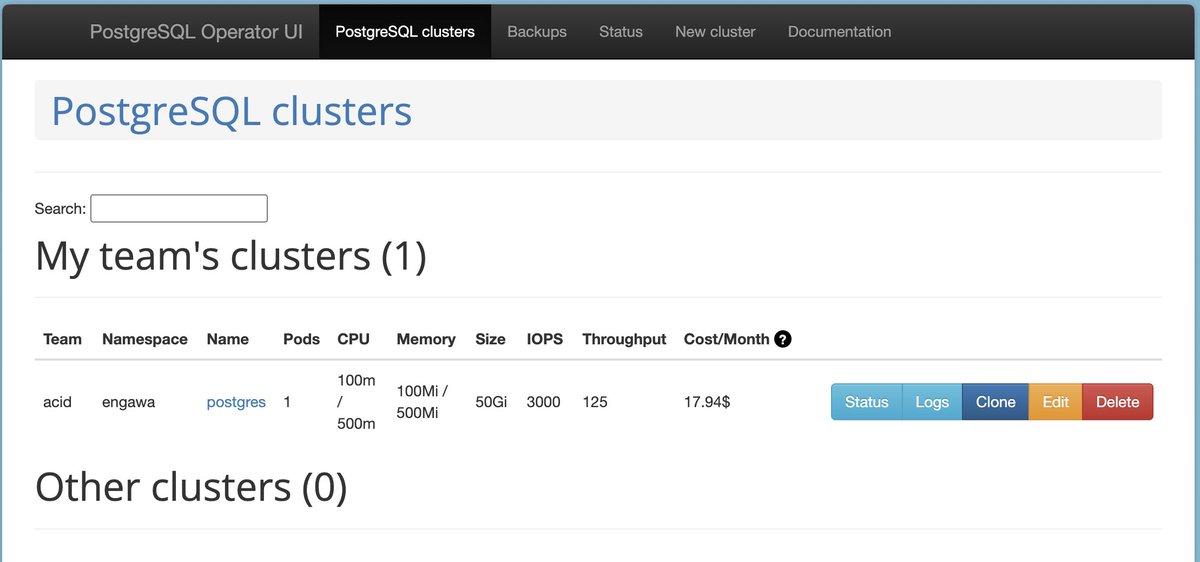Select the memory value '100Mi / 500Mi'

[422, 401]
